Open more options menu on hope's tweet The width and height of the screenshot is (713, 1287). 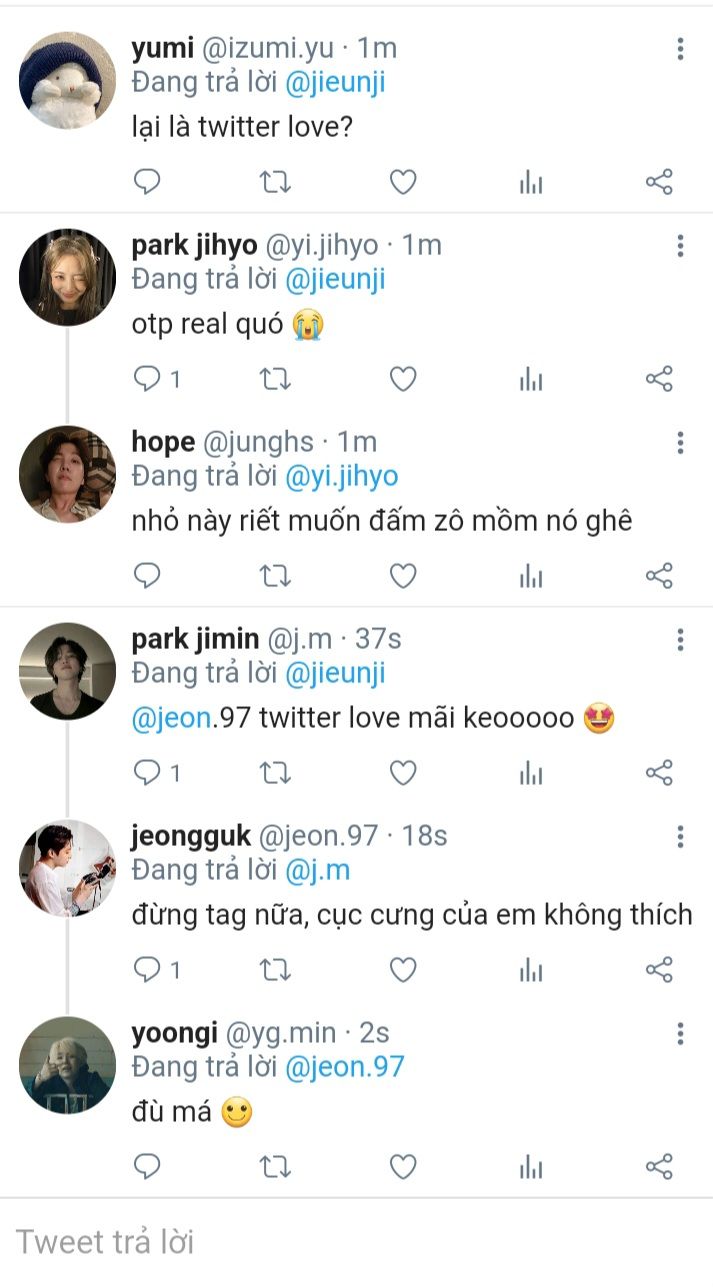(680, 443)
